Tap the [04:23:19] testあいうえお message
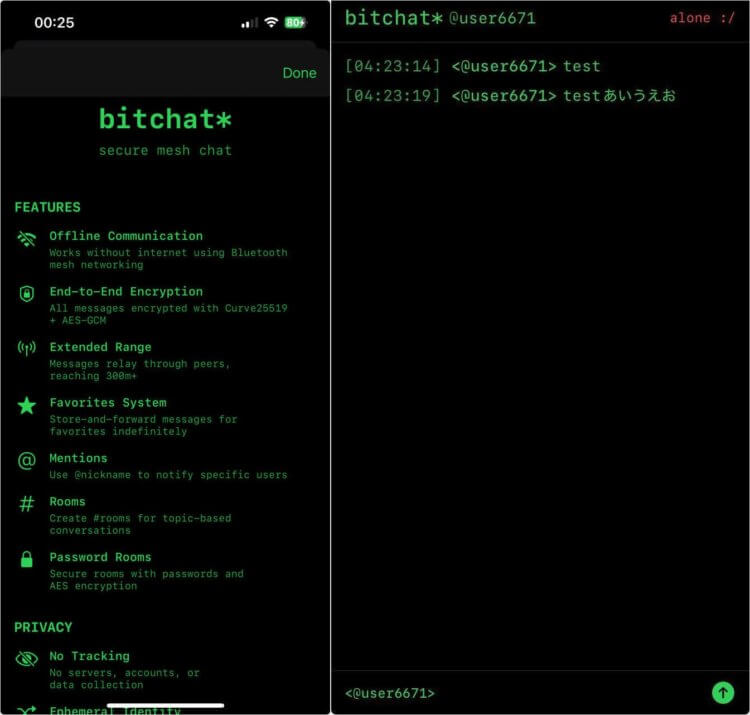750x715 pixels. [x=510, y=95]
